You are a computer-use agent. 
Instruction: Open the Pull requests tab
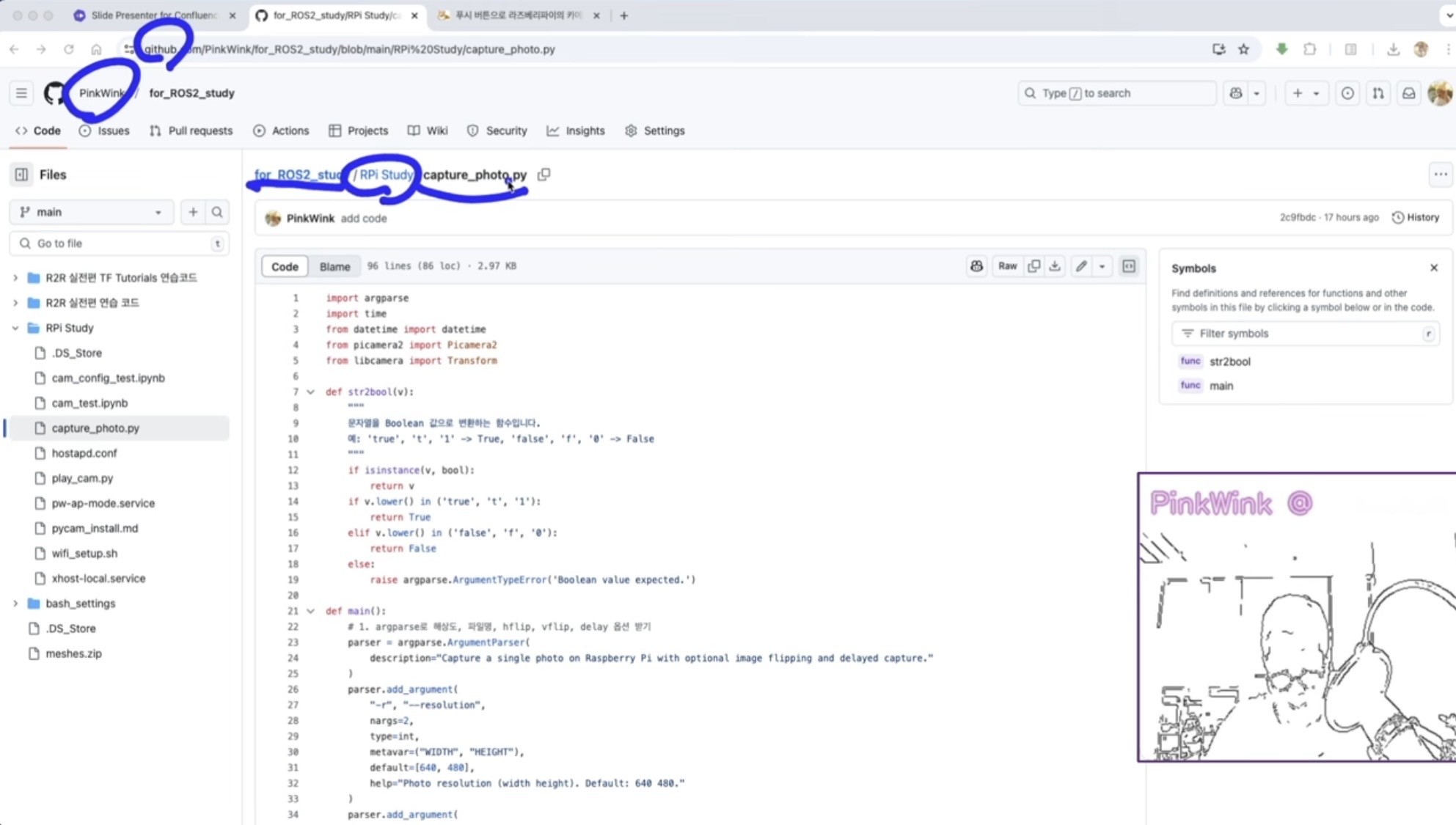click(x=191, y=131)
